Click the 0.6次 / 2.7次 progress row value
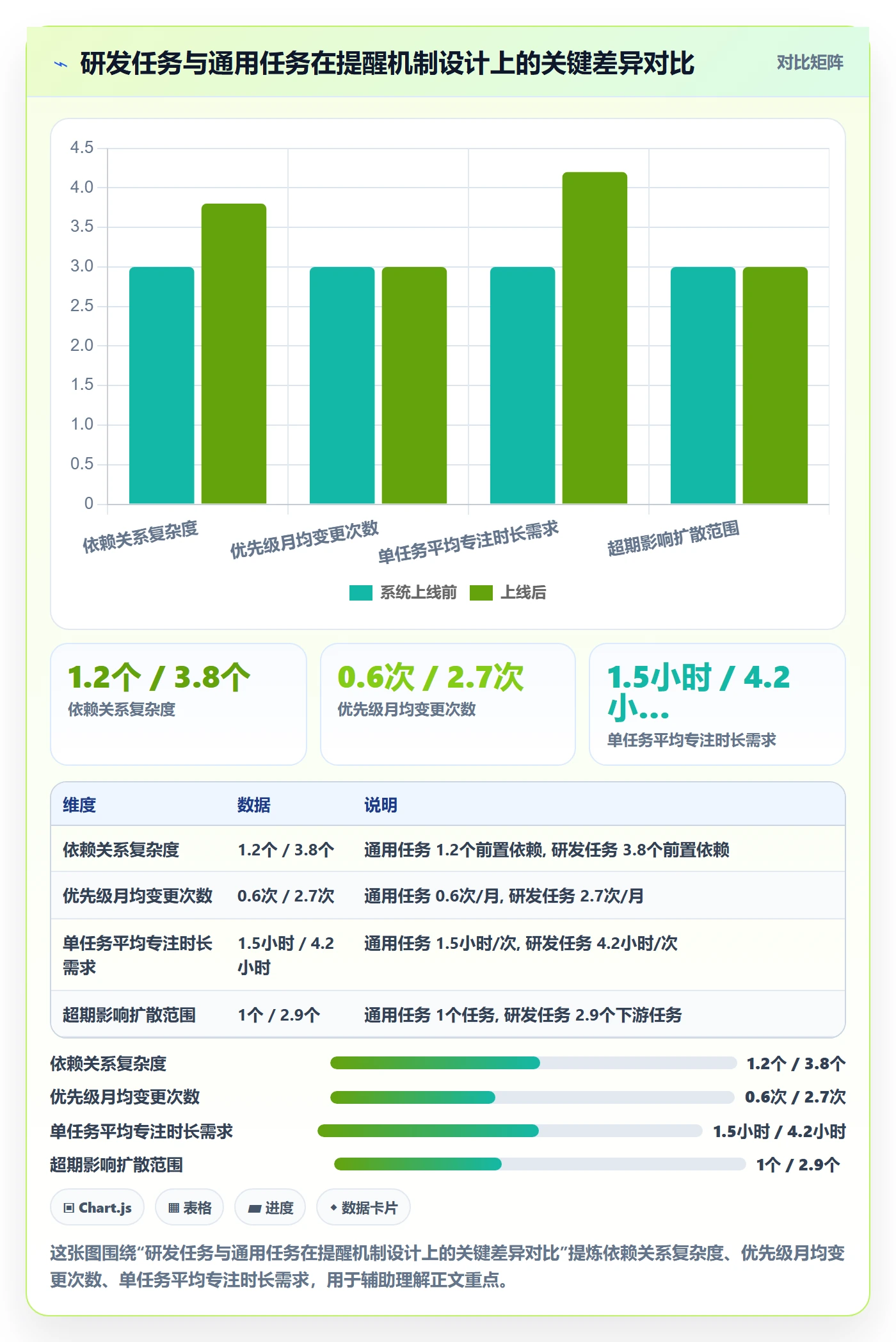This screenshot has width=896, height=1342. (x=796, y=1097)
